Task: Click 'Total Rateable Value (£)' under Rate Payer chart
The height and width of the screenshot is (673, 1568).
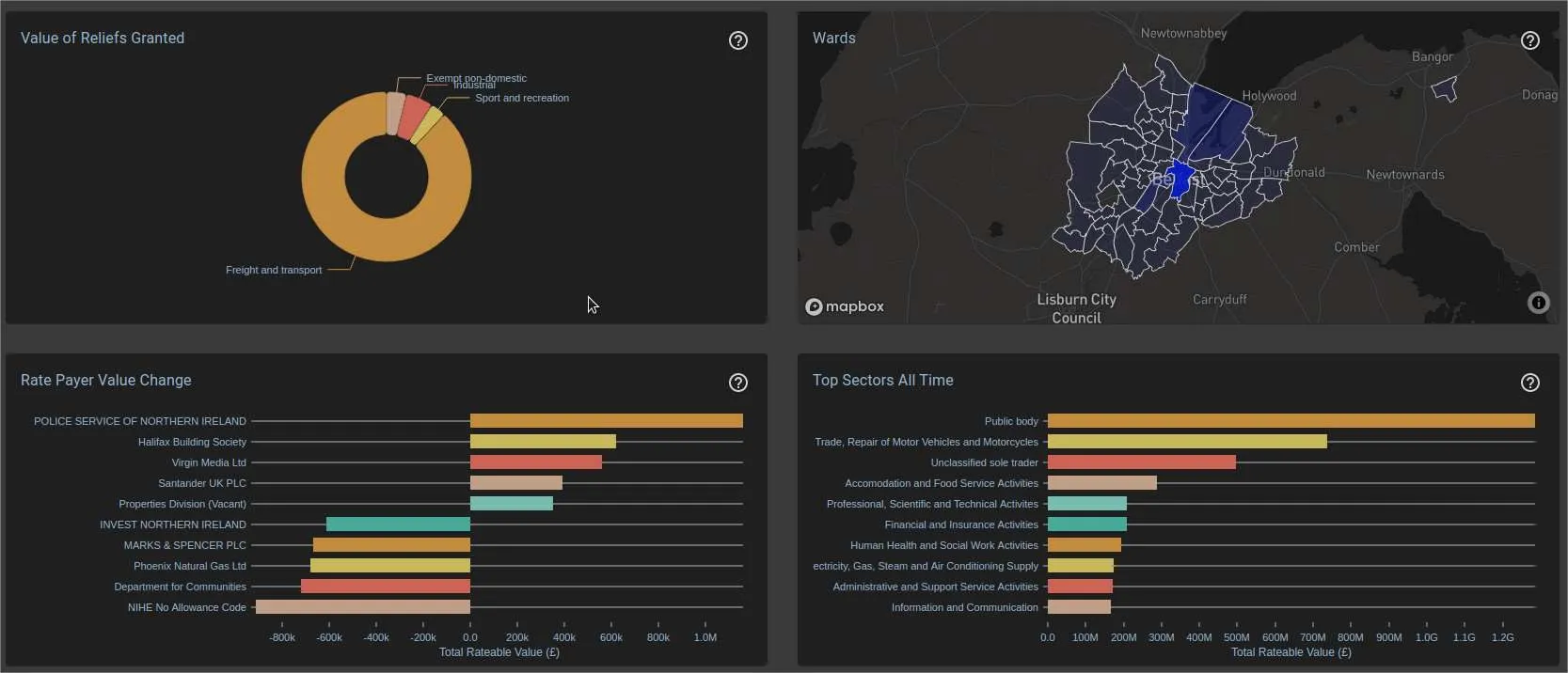Action: click(x=499, y=652)
